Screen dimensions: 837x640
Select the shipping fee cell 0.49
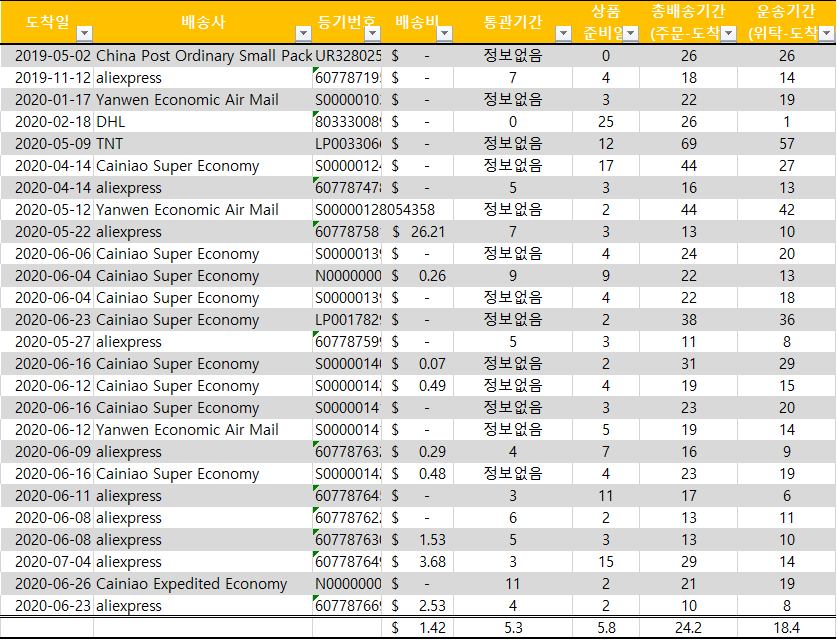tap(418, 386)
